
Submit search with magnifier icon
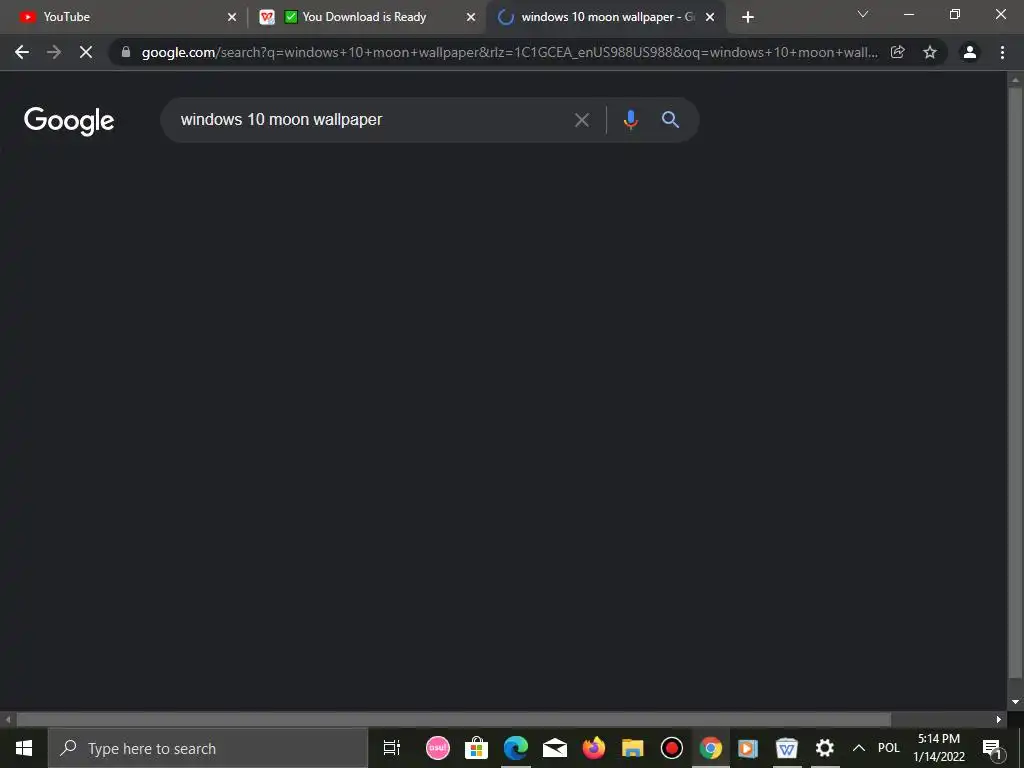pyautogui.click(x=671, y=120)
